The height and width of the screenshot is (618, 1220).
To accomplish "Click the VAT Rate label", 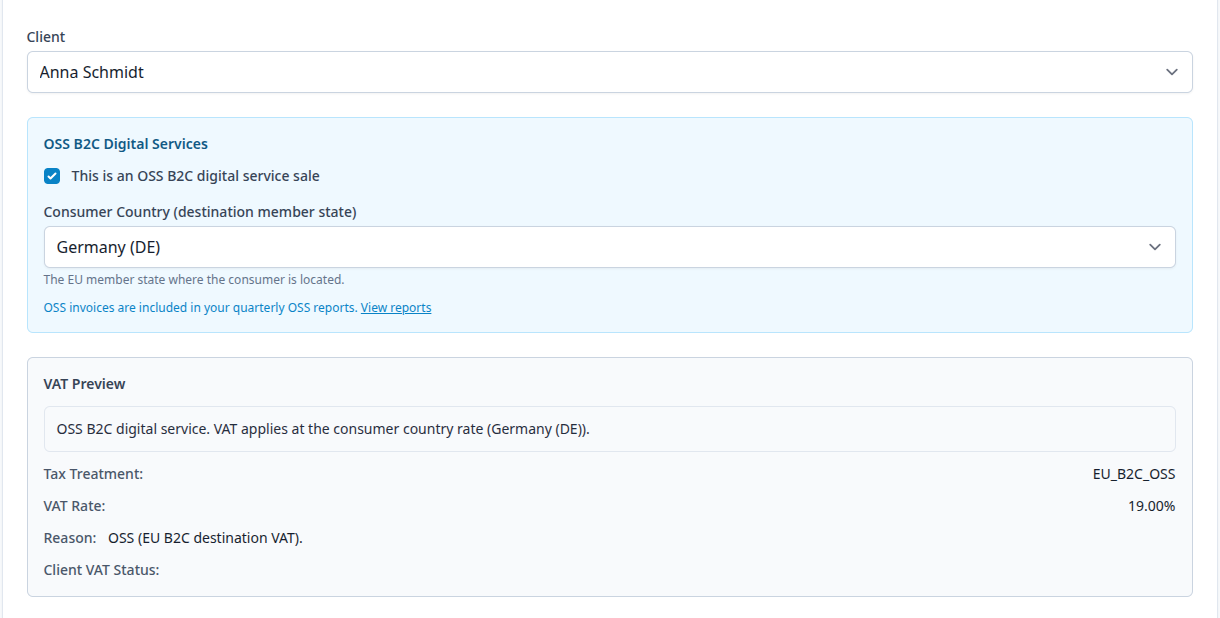I will (x=75, y=506).
